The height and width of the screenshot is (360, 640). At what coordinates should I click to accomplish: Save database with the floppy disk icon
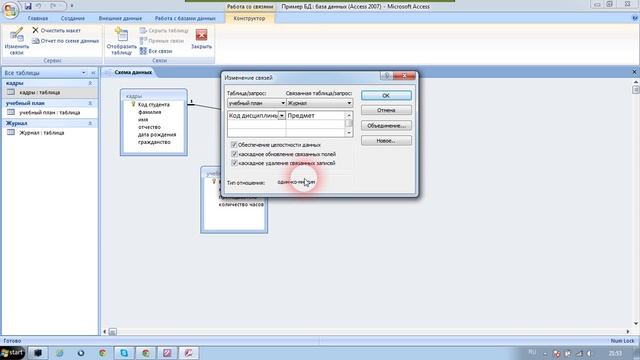click(x=28, y=6)
